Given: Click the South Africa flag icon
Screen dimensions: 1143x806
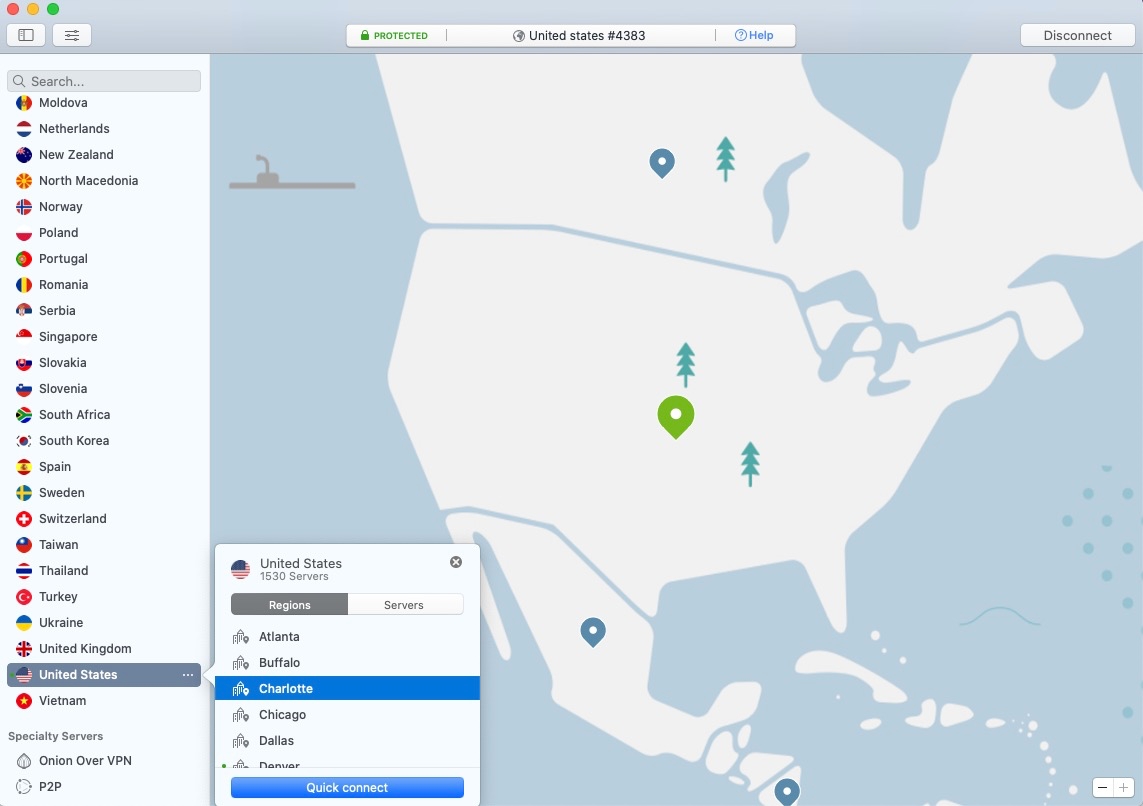Looking at the screenshot, I should (x=24, y=415).
